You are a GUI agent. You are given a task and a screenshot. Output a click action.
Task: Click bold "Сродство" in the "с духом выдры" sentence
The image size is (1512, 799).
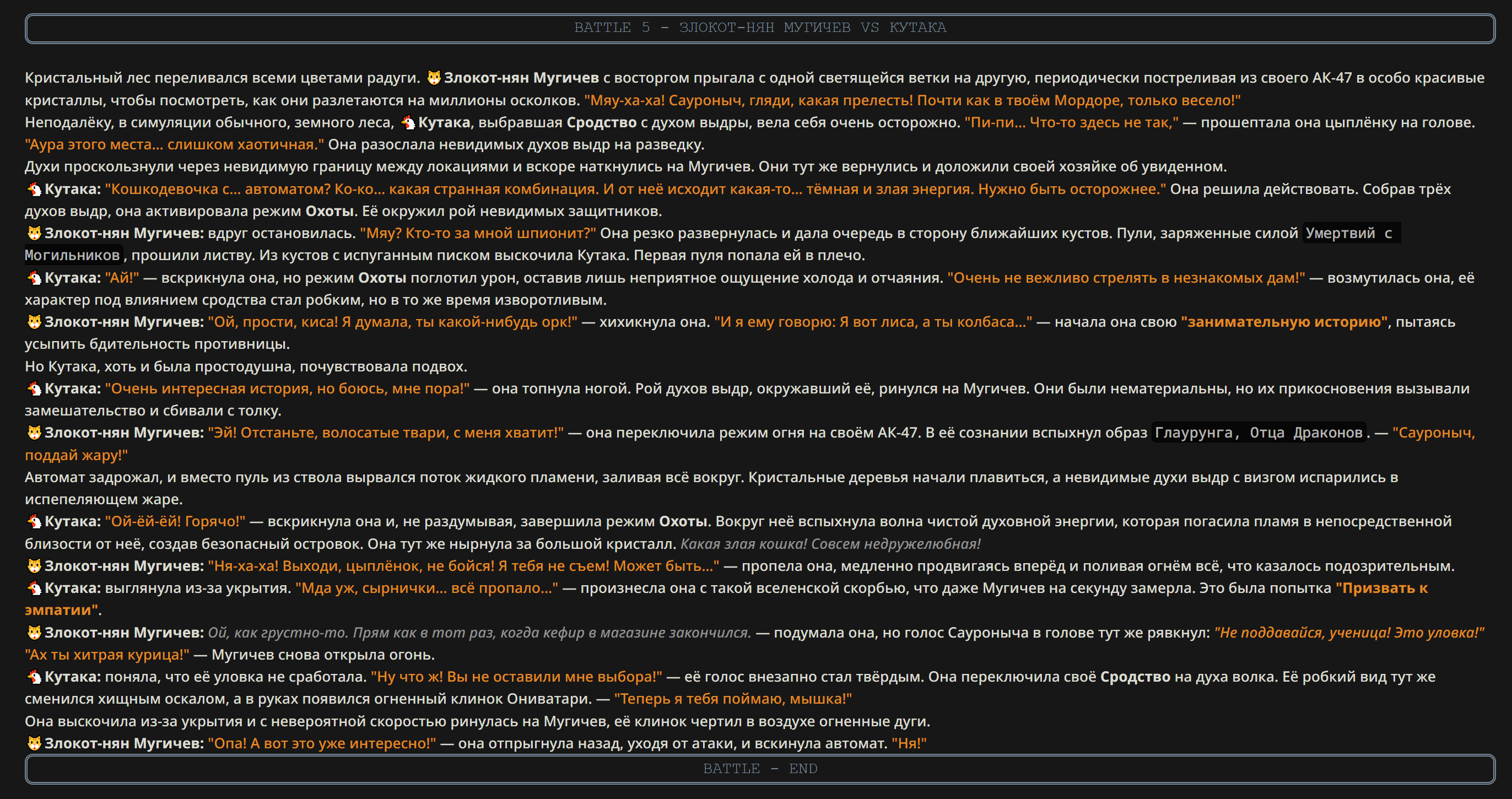coord(601,122)
